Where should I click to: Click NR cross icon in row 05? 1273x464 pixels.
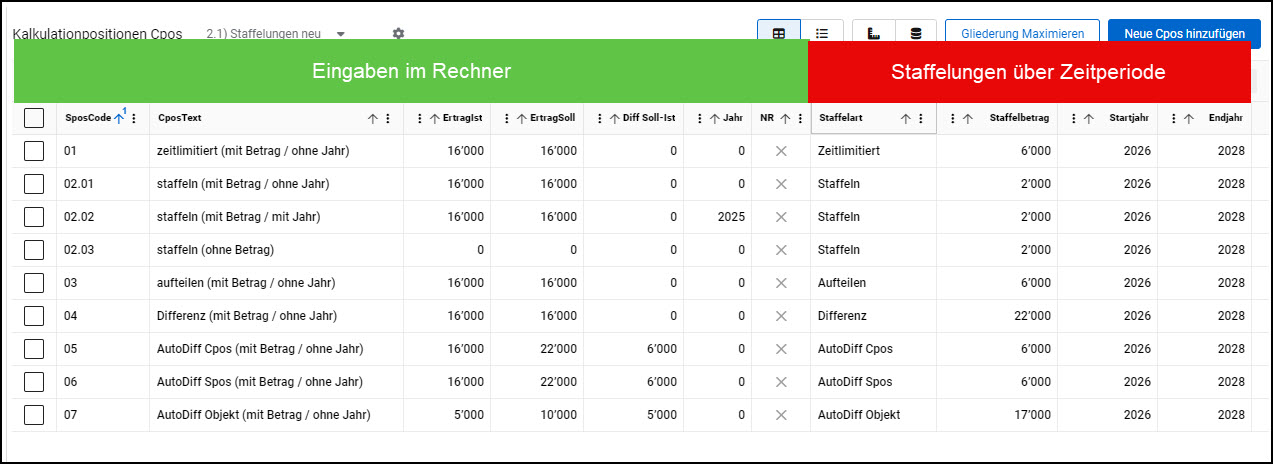tap(781, 349)
